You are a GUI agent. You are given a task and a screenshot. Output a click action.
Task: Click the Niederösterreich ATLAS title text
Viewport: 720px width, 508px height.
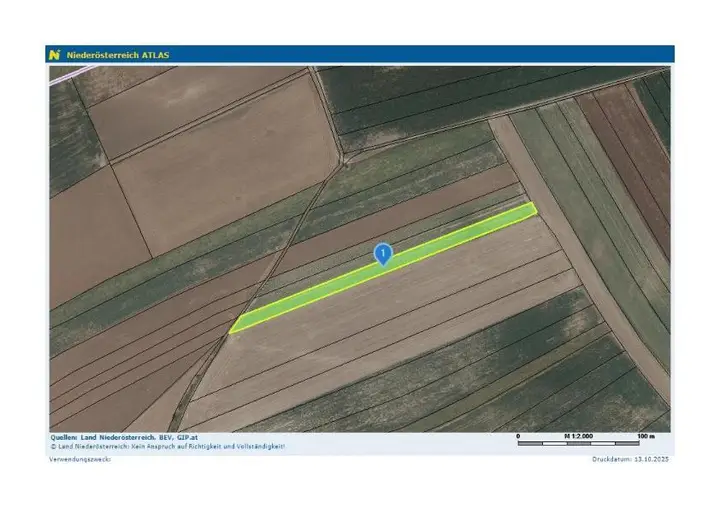118,55
